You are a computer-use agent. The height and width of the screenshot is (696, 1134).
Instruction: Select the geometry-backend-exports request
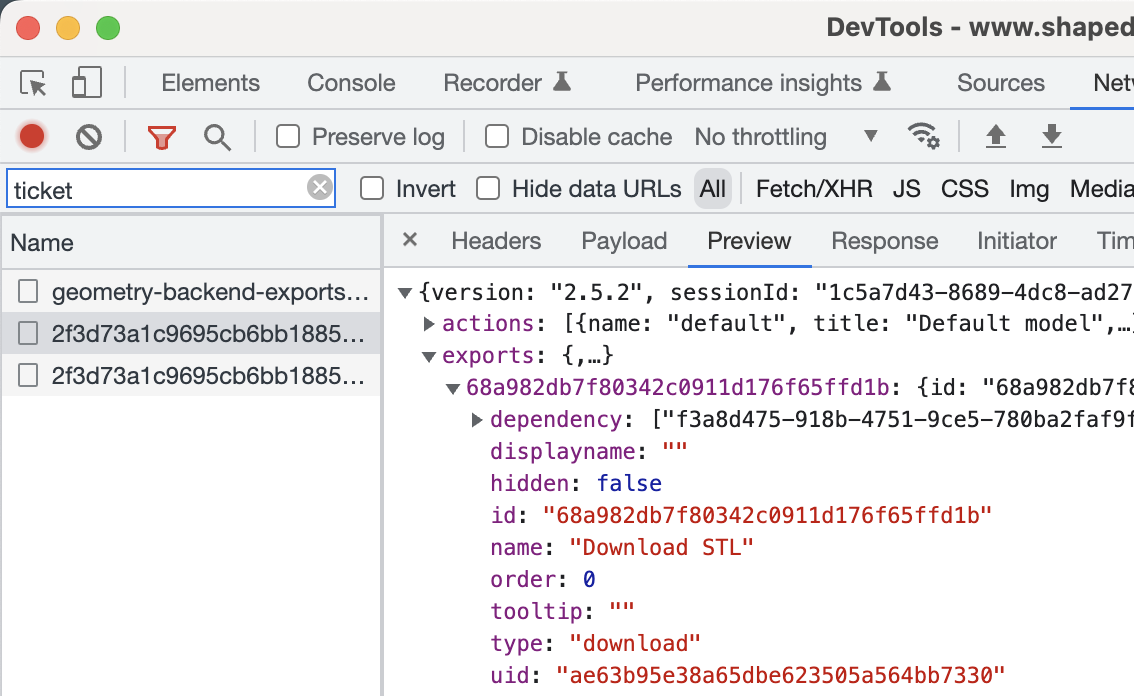click(209, 292)
